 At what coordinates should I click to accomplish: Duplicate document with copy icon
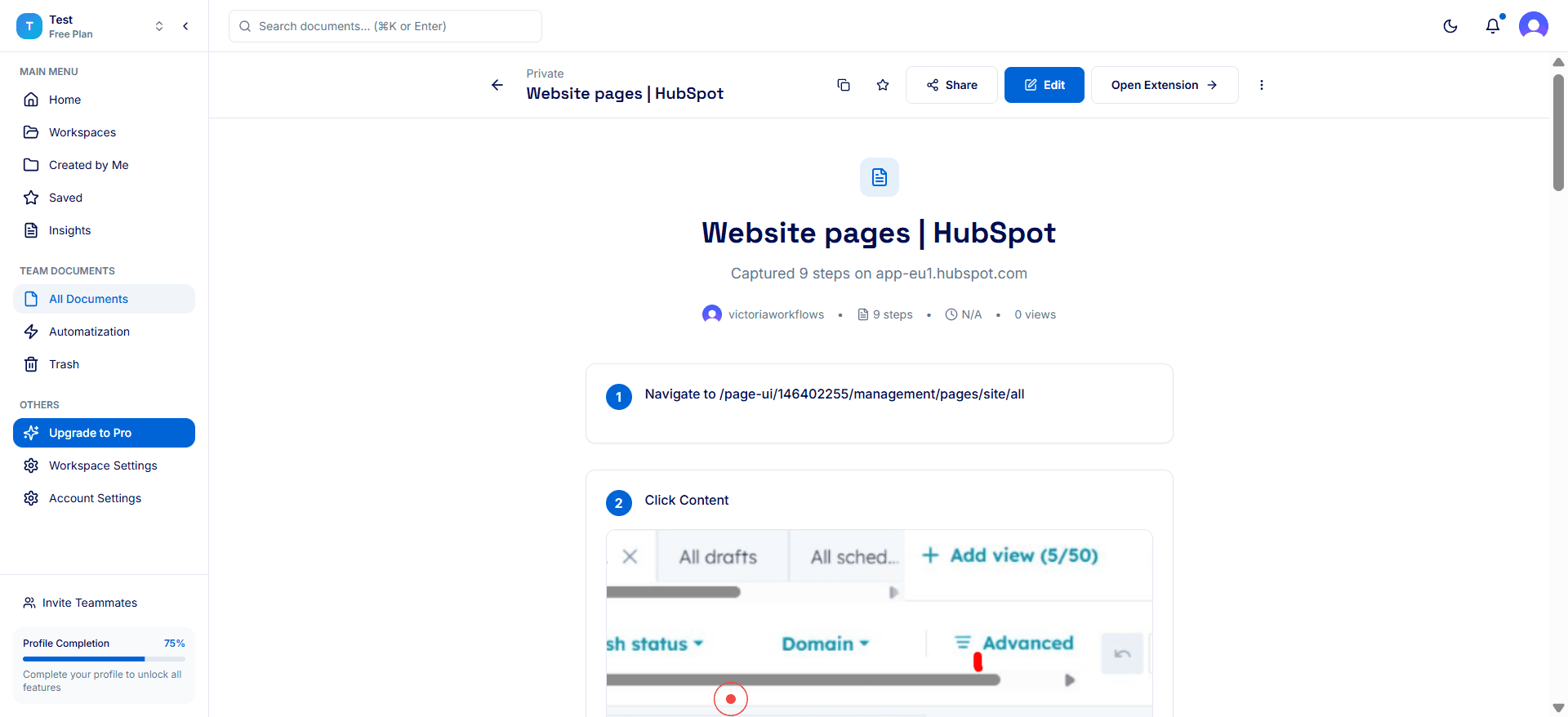844,85
